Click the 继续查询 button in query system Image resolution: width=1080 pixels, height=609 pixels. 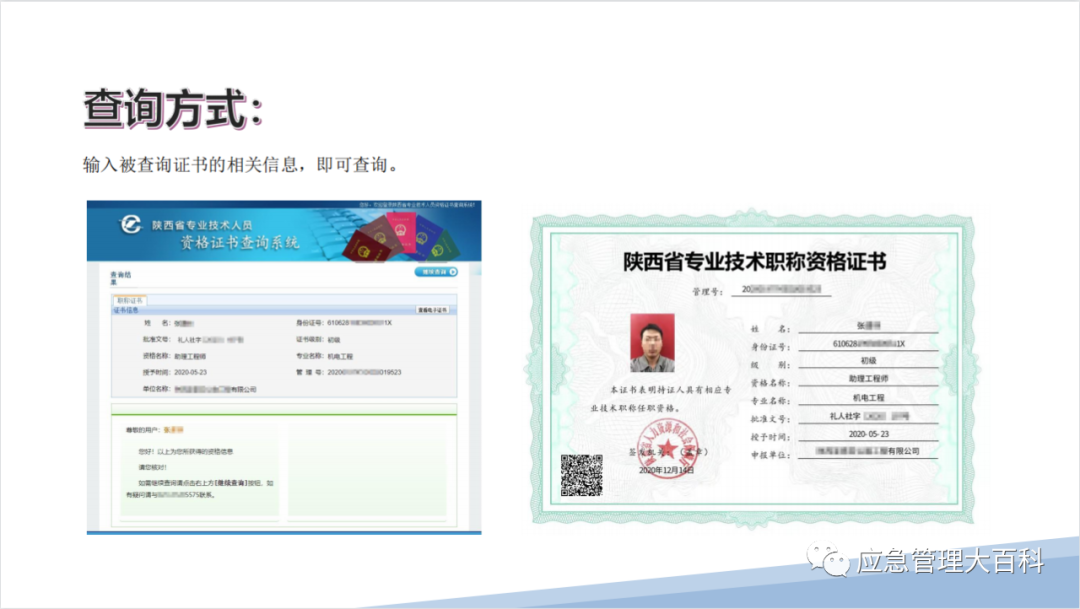pyautogui.click(x=436, y=272)
